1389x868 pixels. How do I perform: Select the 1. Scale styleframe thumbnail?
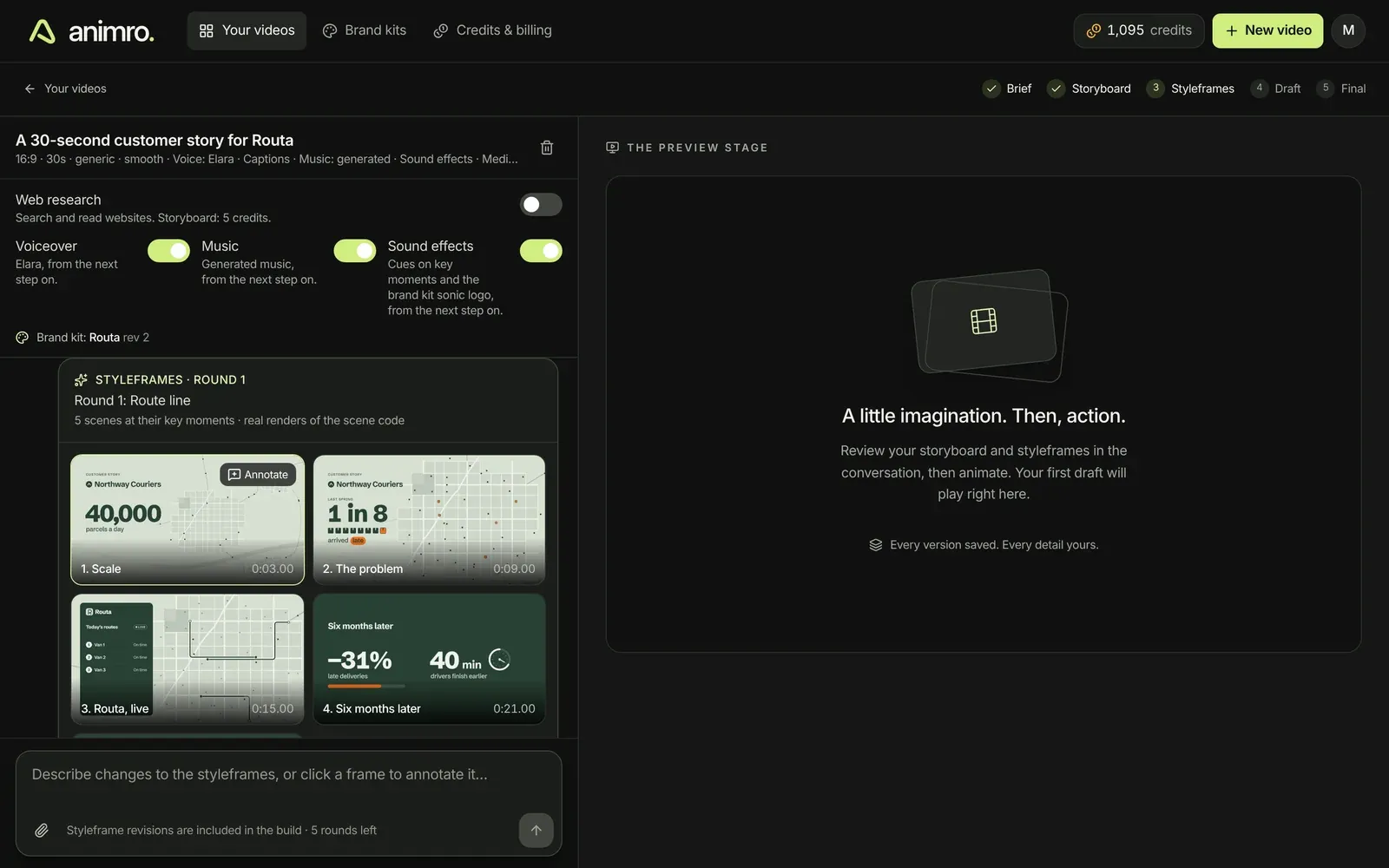coord(188,520)
